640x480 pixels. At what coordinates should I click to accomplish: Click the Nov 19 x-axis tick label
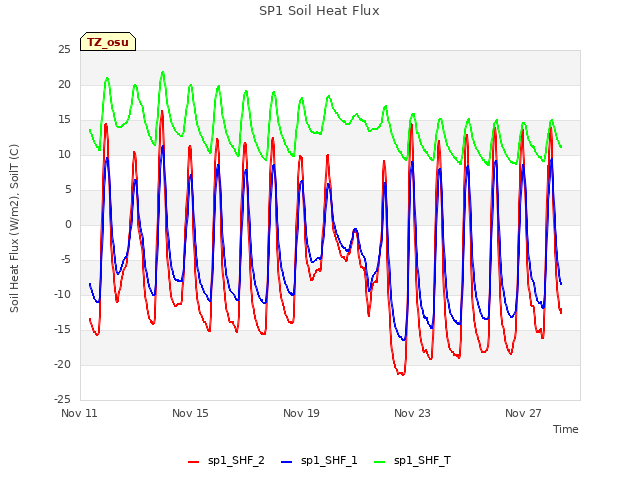[x=301, y=413]
